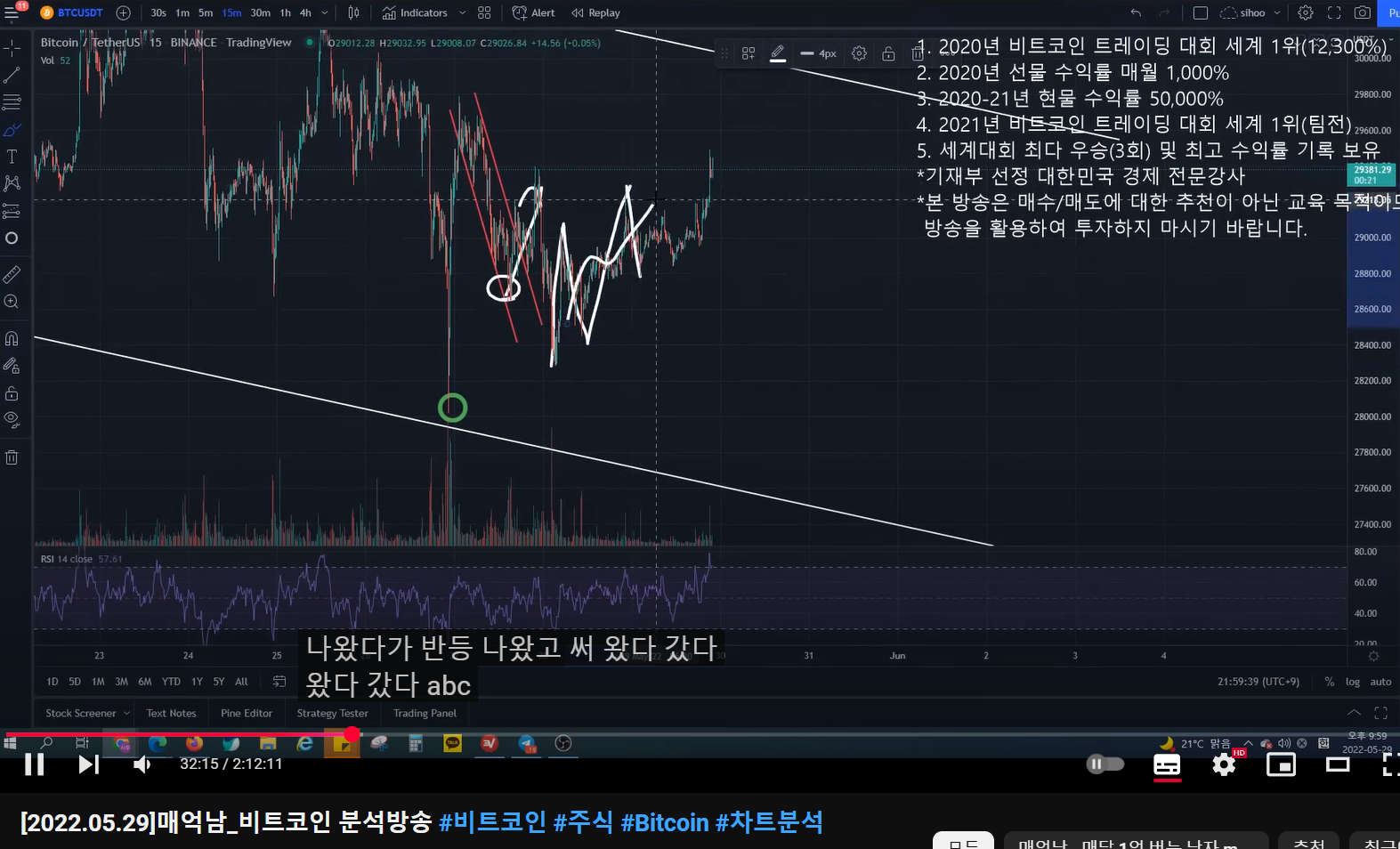Open the forecasting and measurement tools
This screenshot has width=1400, height=849.
12,211
